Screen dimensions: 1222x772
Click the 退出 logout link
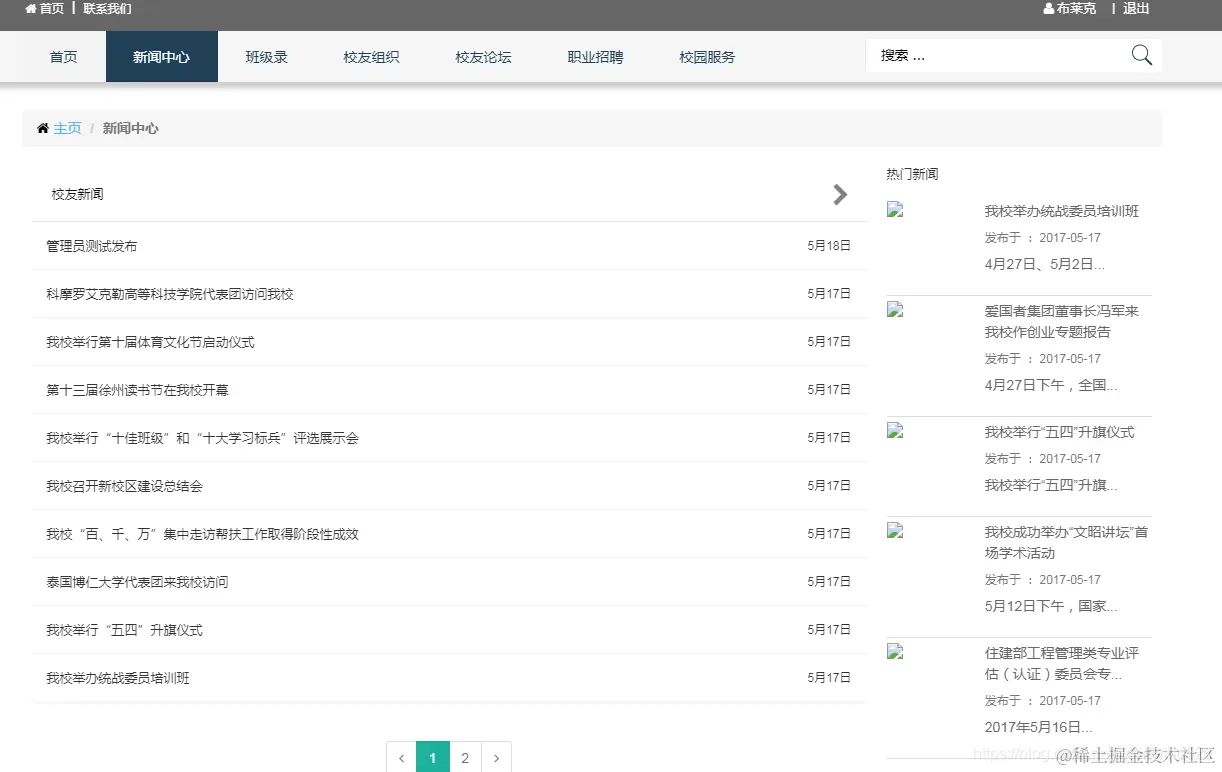[x=1136, y=9]
